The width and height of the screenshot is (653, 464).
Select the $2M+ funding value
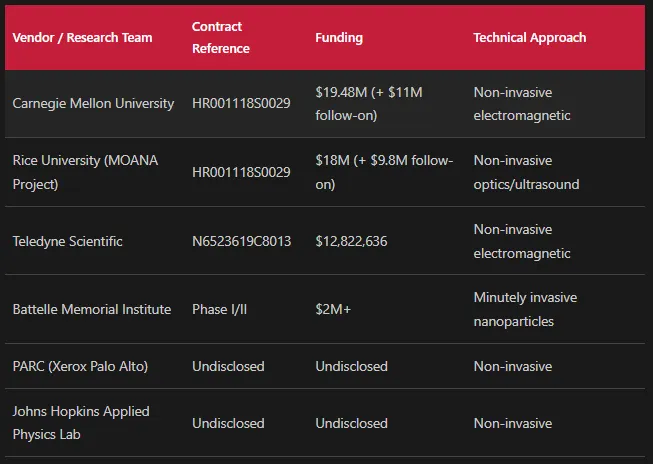333,309
